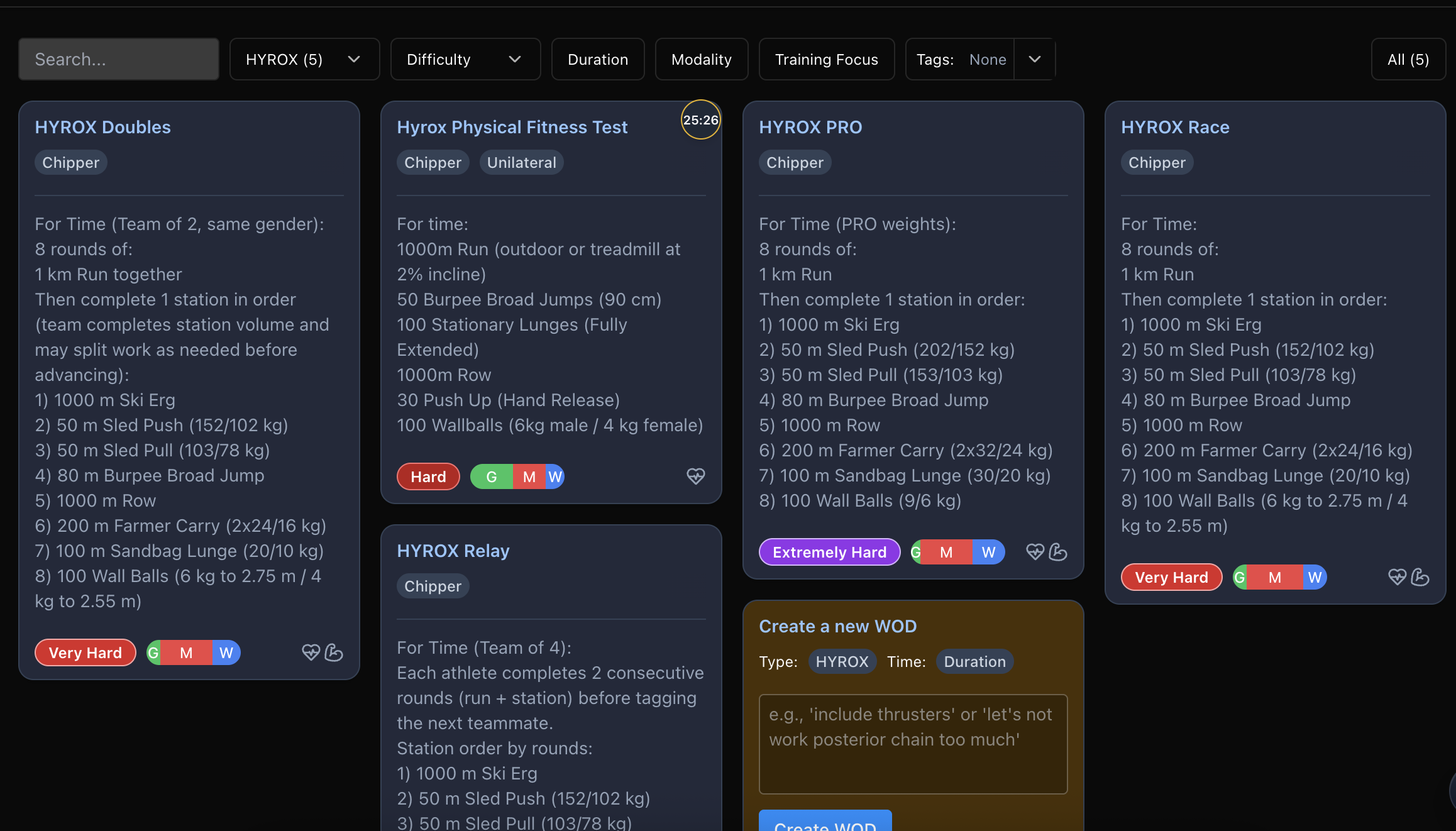Click the Chipper tag on Hyrox Physical Fitness Test
Image resolution: width=1456 pixels, height=831 pixels.
(x=433, y=162)
